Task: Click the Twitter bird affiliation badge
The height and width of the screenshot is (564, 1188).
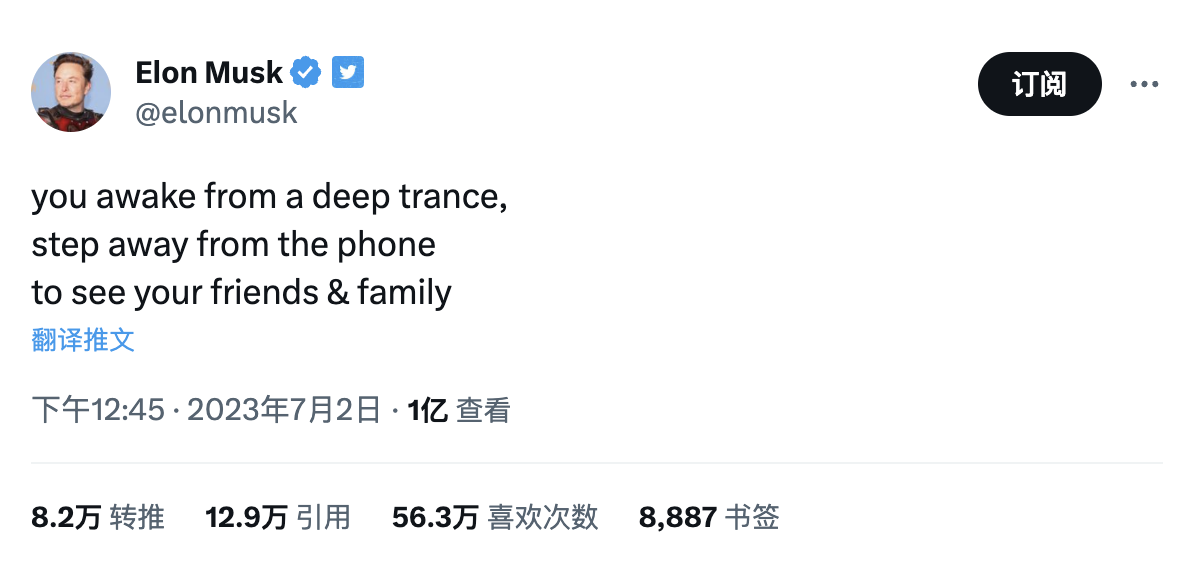Action: (347, 72)
